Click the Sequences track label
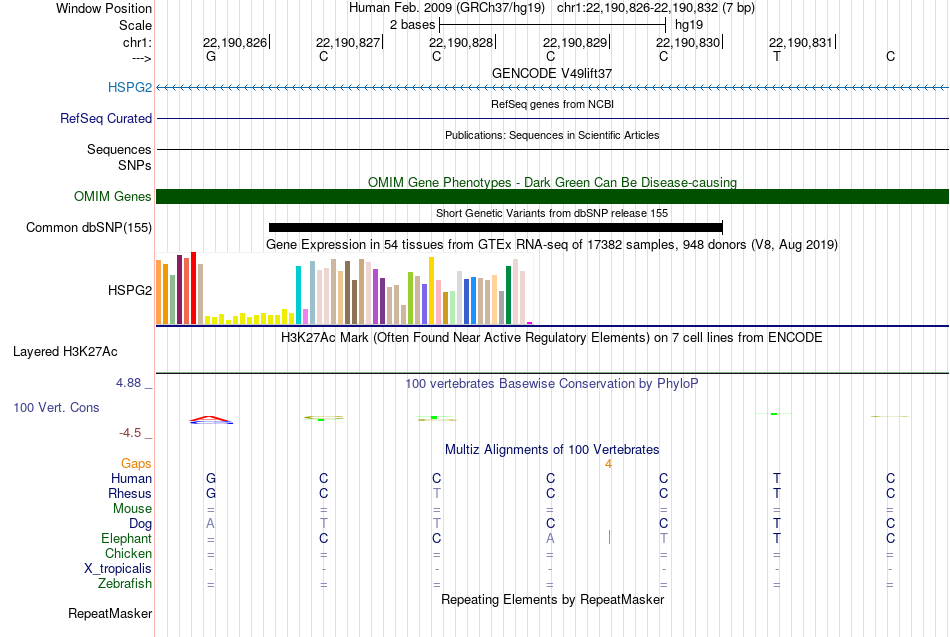This screenshot has width=950, height=637. tap(119, 149)
